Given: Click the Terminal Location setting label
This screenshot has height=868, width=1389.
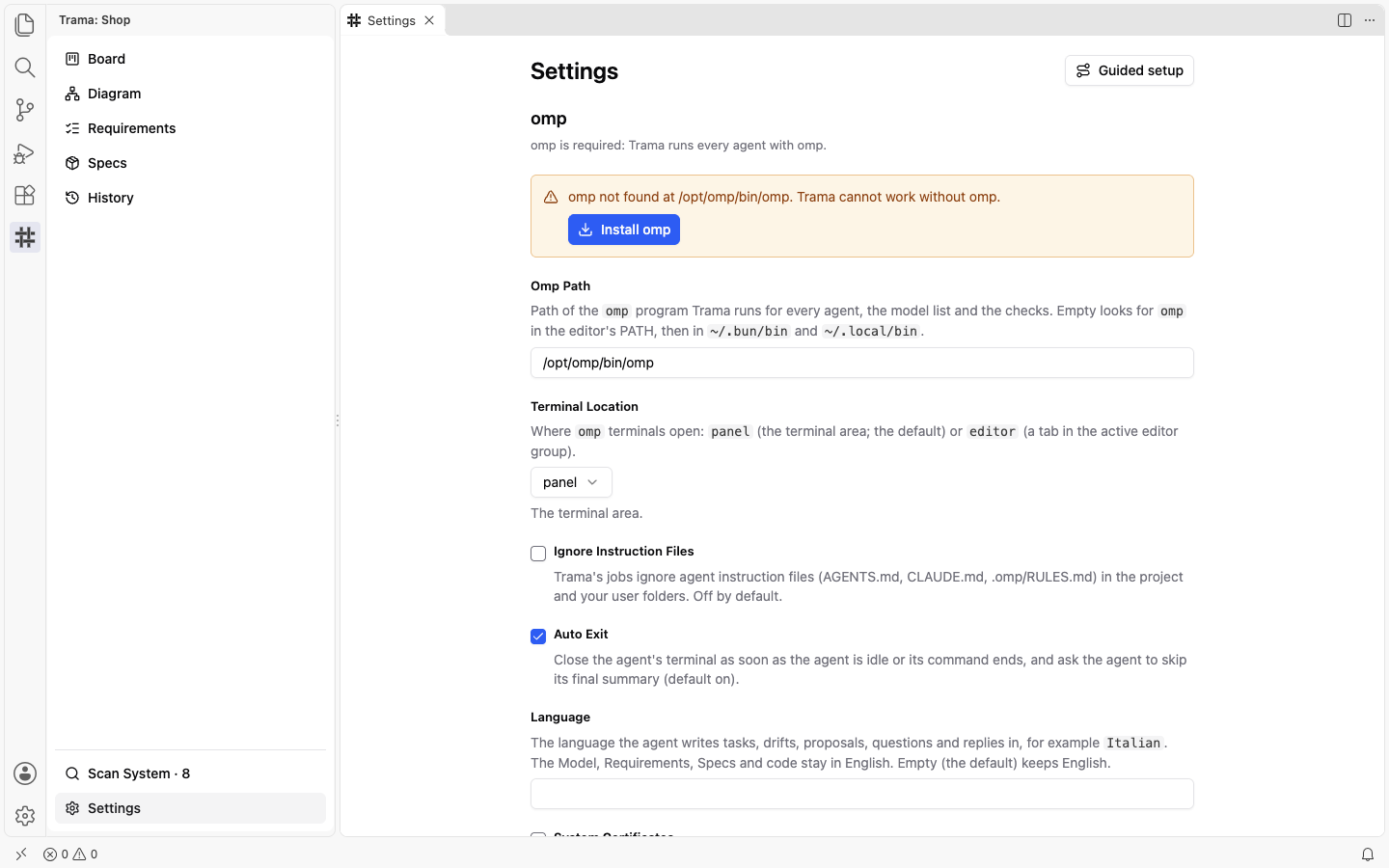Looking at the screenshot, I should (585, 407).
